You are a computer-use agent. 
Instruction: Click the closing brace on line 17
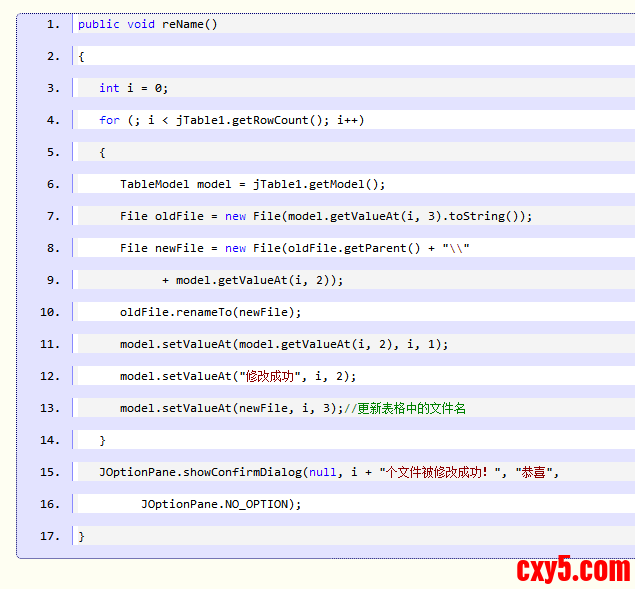point(81,536)
